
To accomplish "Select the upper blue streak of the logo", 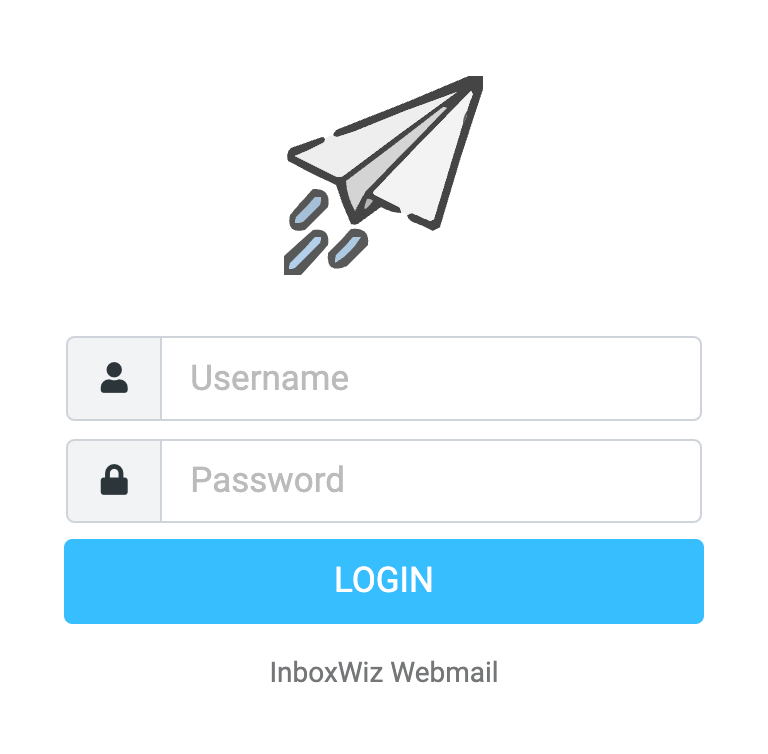I will (x=309, y=209).
